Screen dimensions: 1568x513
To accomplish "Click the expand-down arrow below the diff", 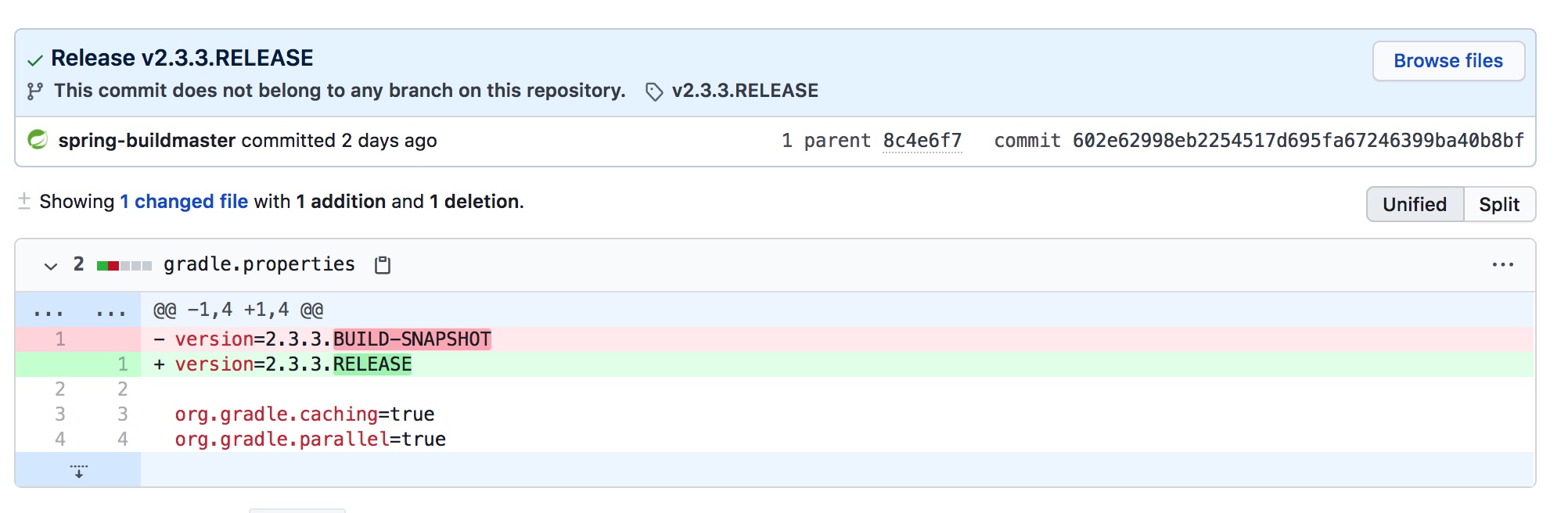I will [78, 471].
